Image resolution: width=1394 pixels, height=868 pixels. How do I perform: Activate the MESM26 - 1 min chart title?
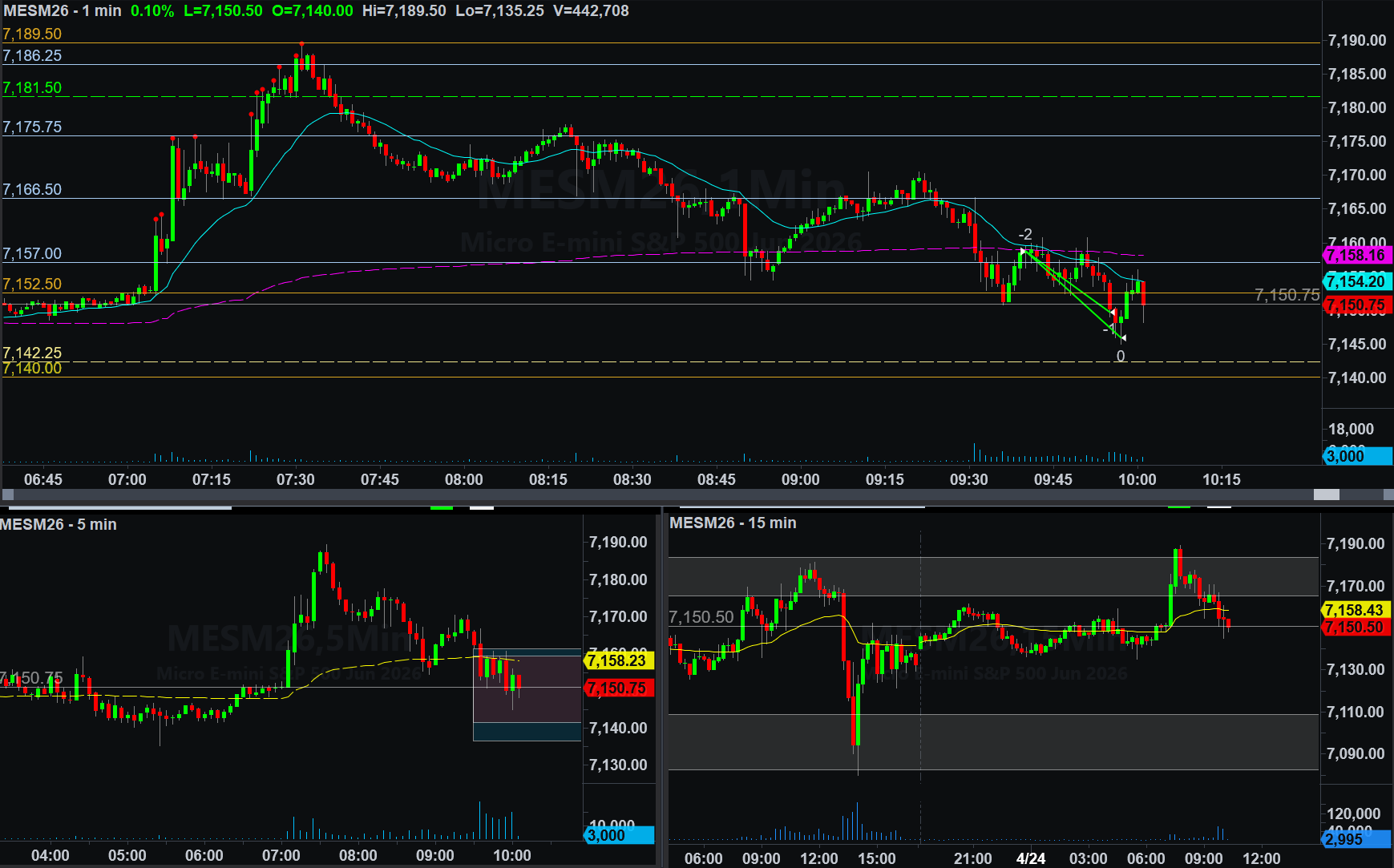[x=63, y=11]
